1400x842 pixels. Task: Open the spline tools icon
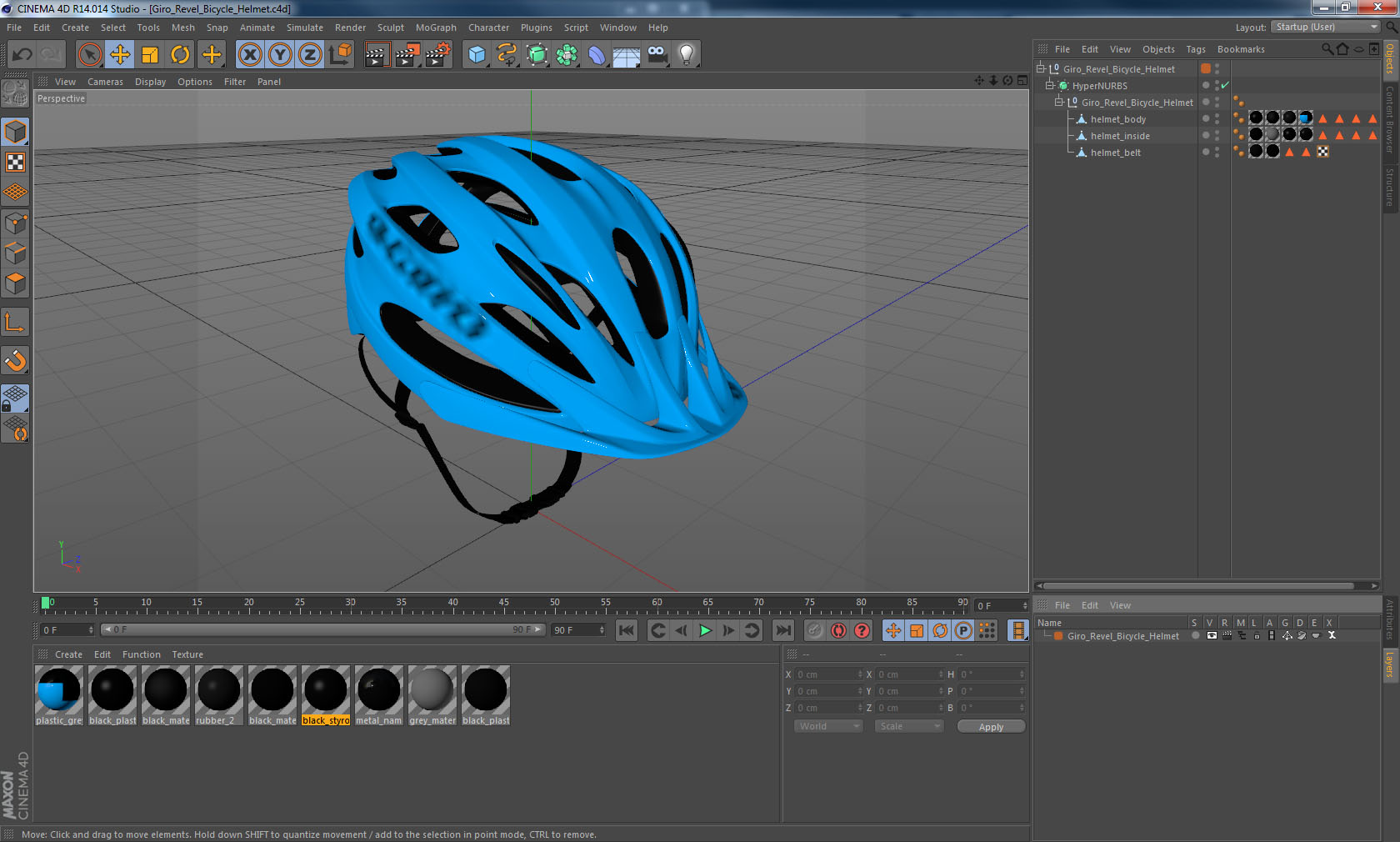tap(507, 55)
